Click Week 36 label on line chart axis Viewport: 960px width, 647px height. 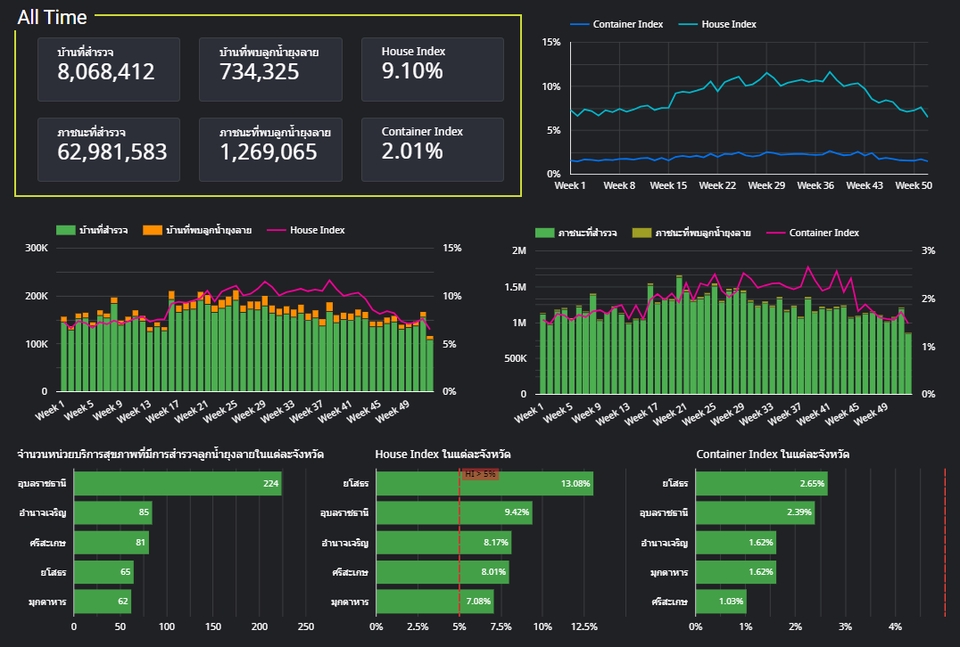coord(815,185)
